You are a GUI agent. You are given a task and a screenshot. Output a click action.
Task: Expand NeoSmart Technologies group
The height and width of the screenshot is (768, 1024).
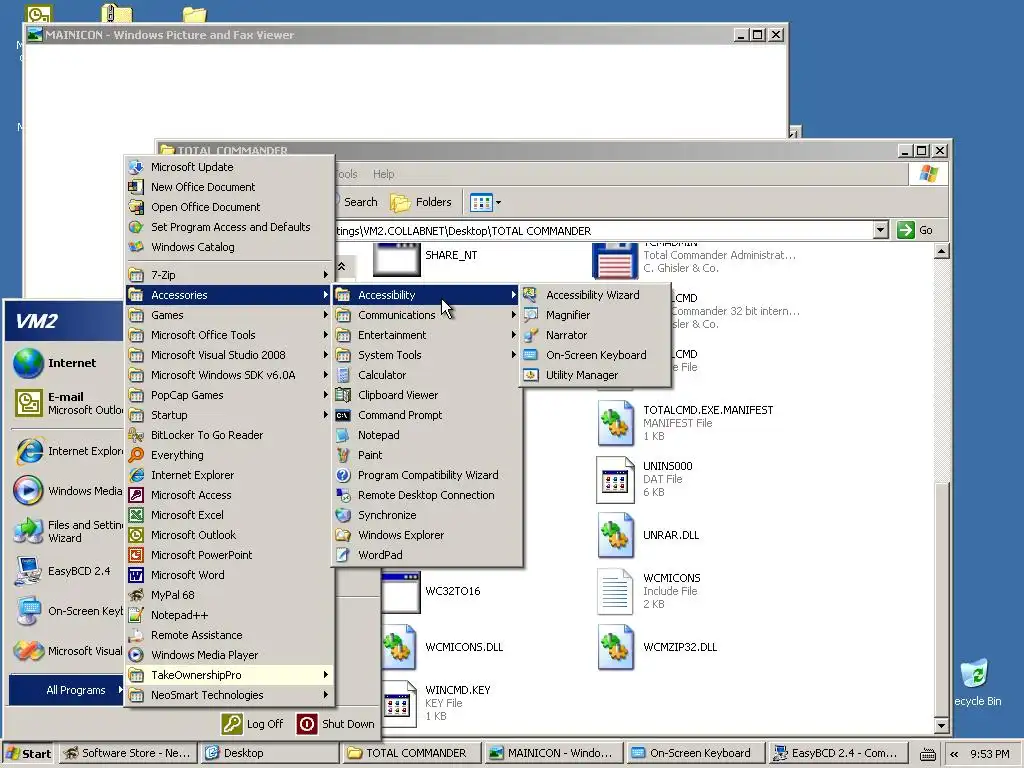(x=229, y=695)
